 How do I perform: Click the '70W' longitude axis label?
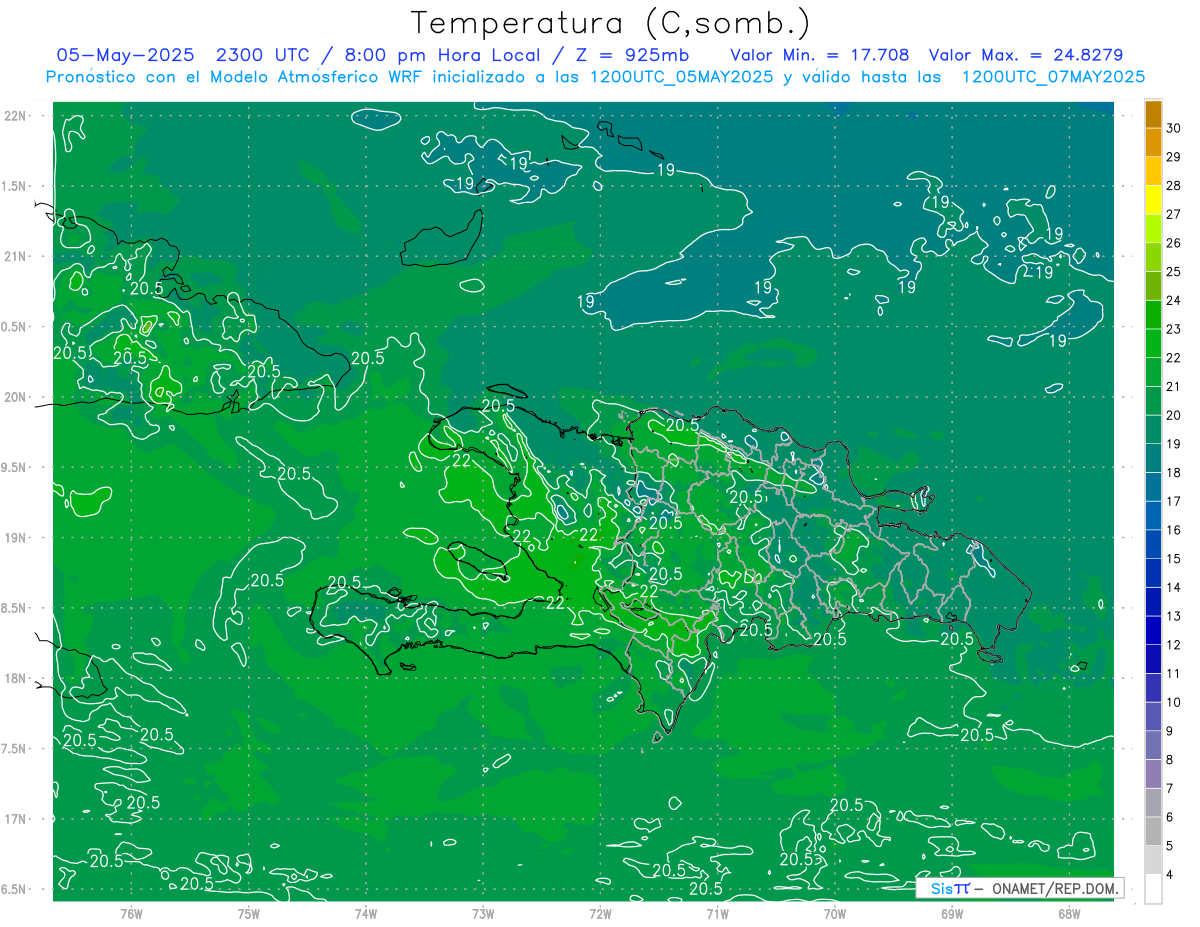tap(835, 913)
